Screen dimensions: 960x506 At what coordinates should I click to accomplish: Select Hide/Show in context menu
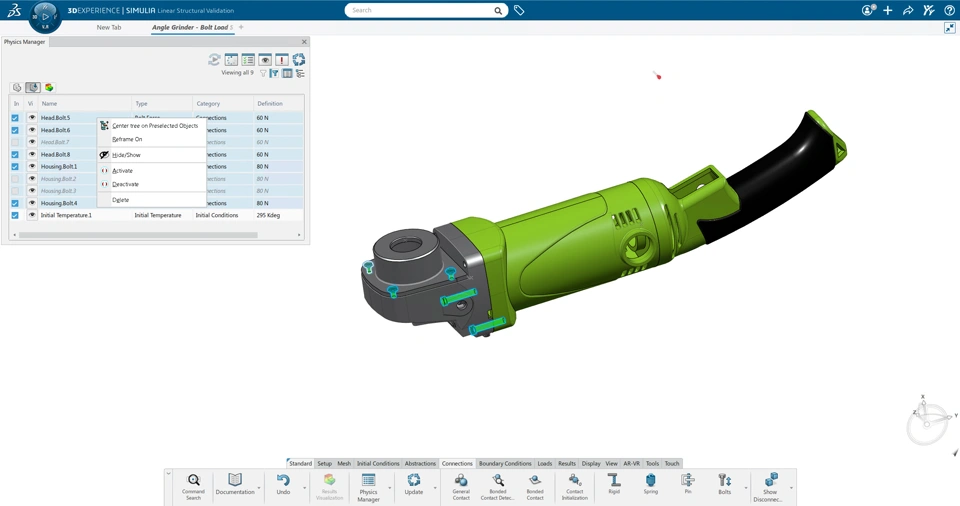click(126, 155)
